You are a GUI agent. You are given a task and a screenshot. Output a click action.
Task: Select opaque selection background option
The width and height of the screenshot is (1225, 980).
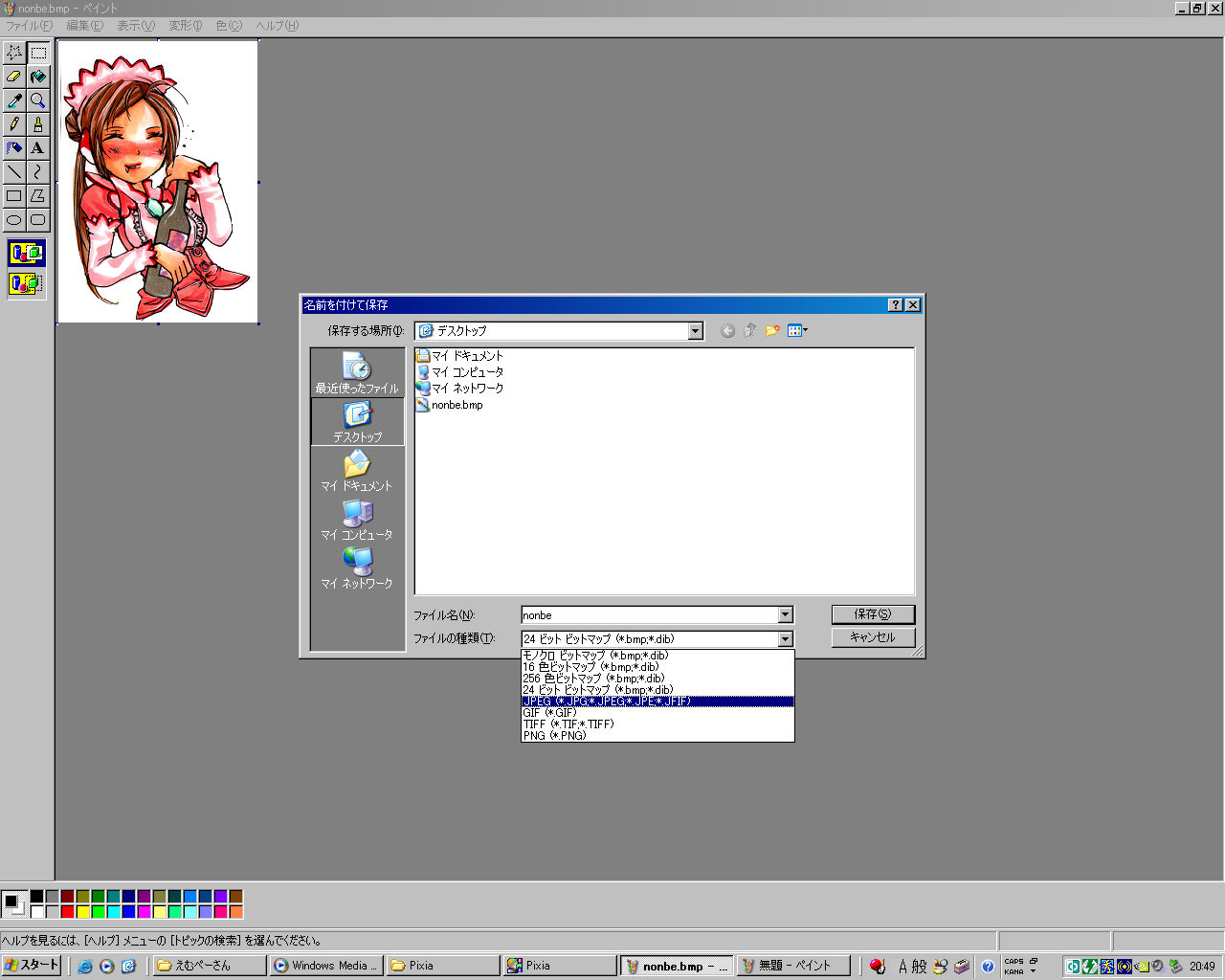click(27, 254)
